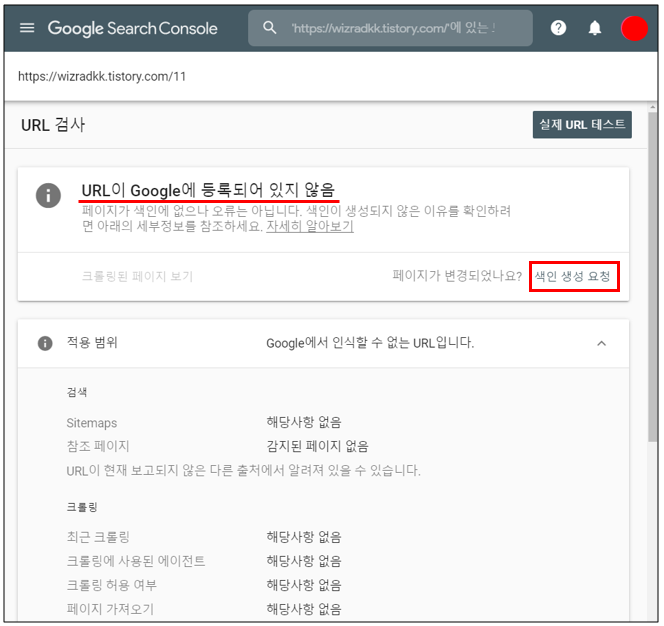664x626 pixels.
Task: Click the info icon next to 적용 범위
Action: tap(45, 343)
